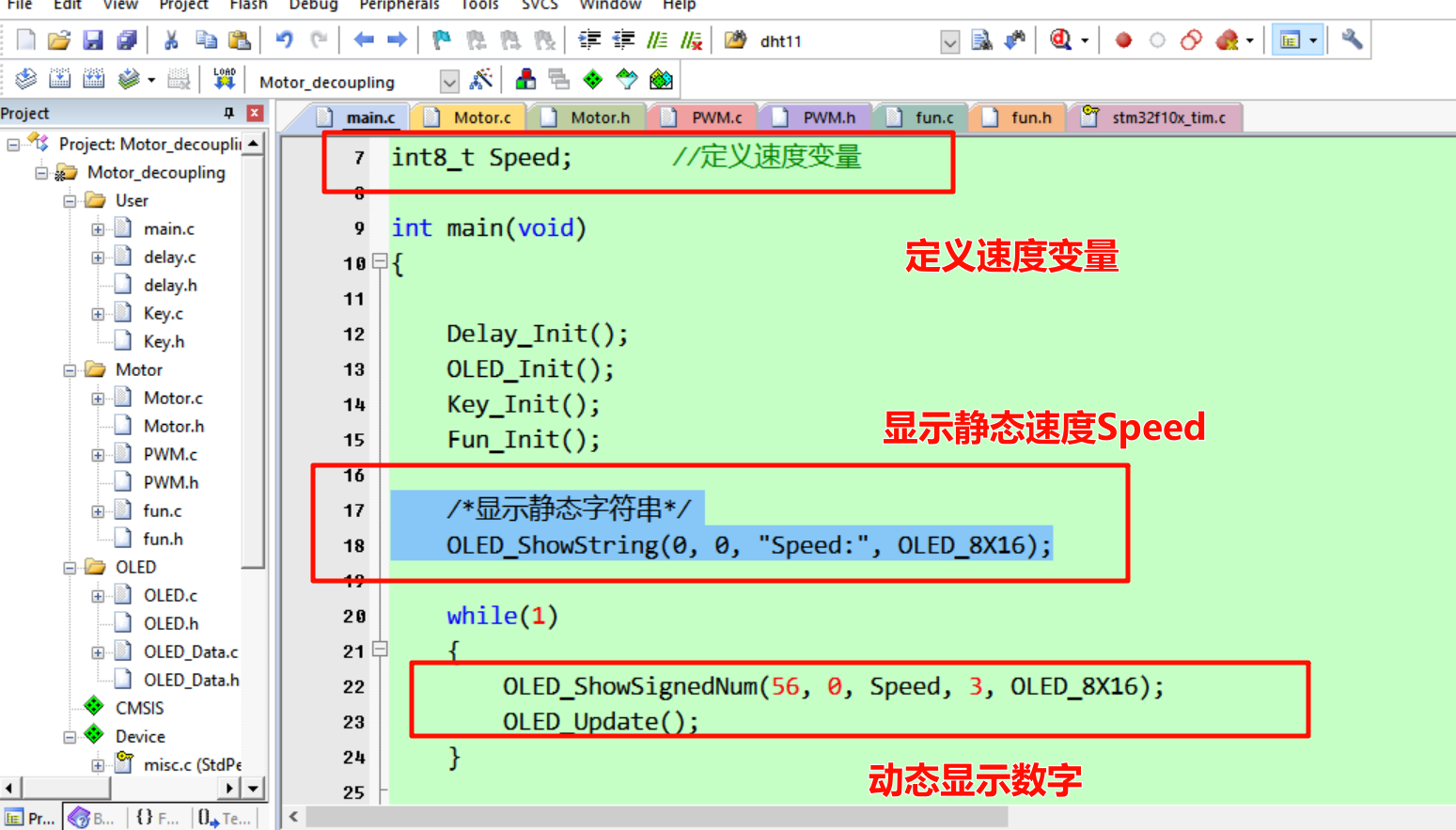This screenshot has height=830, width=1456.
Task: Select the Books panel tab at bottom
Action: pos(93,818)
